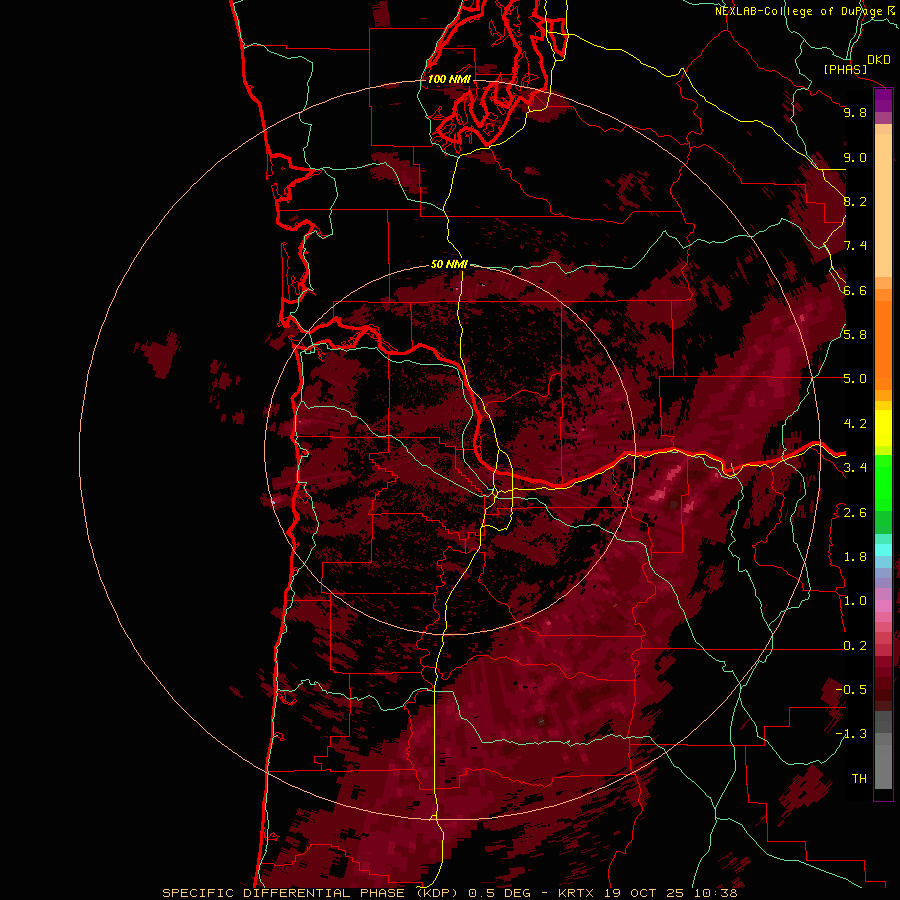Click the 9.8 value on the color scale

coord(855,112)
